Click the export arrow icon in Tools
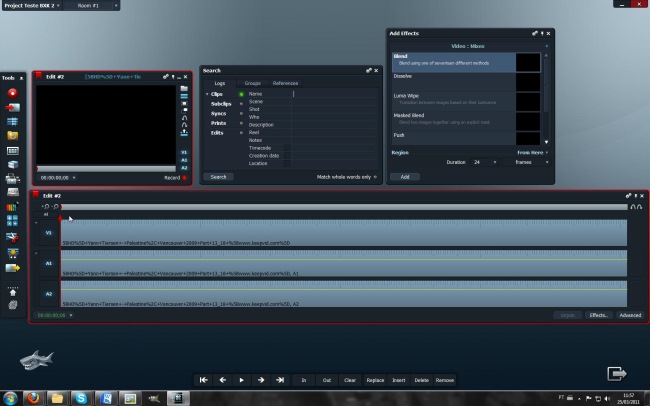 tap(13, 268)
